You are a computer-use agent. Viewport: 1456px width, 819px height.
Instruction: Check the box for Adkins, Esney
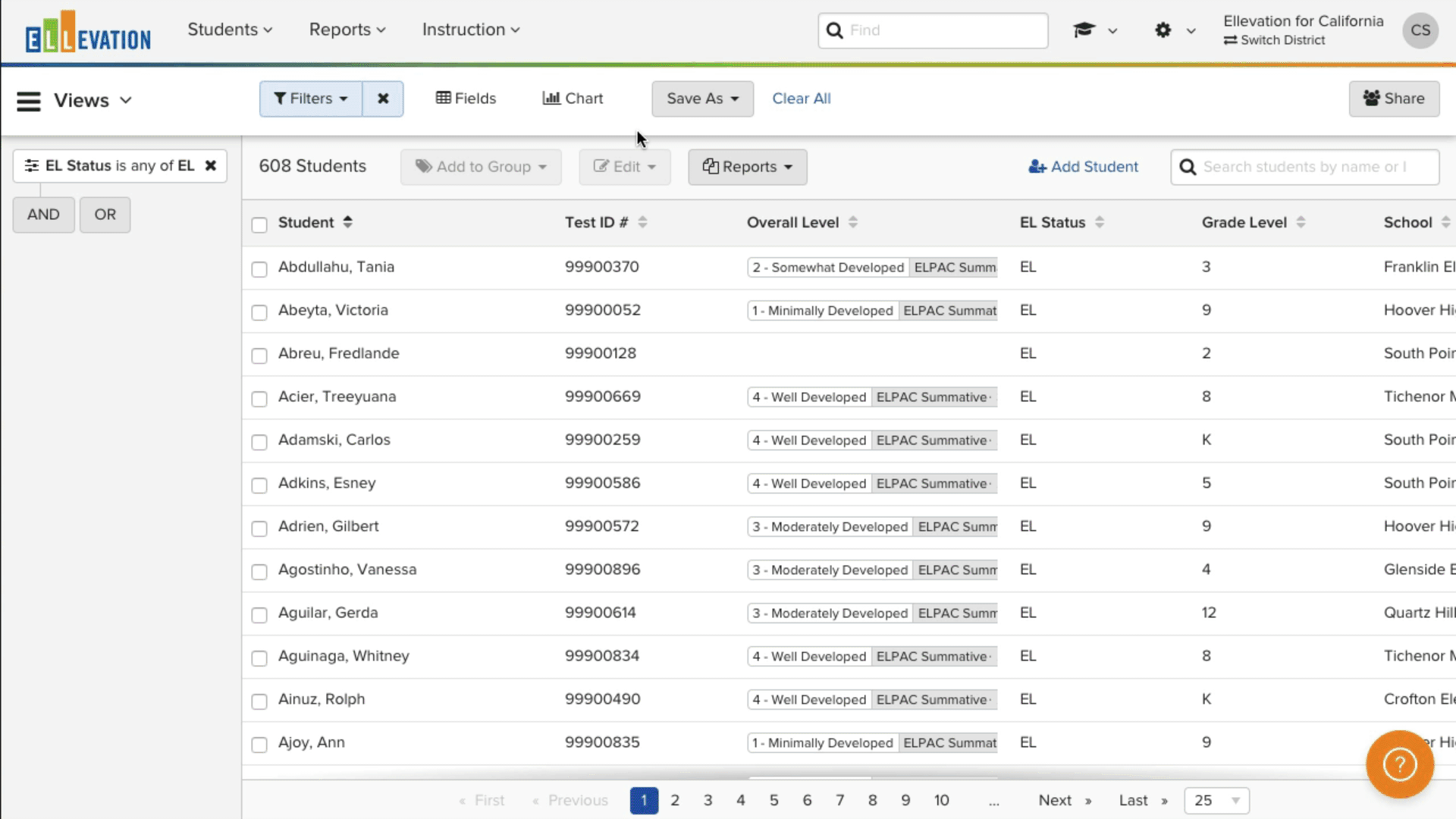259,485
